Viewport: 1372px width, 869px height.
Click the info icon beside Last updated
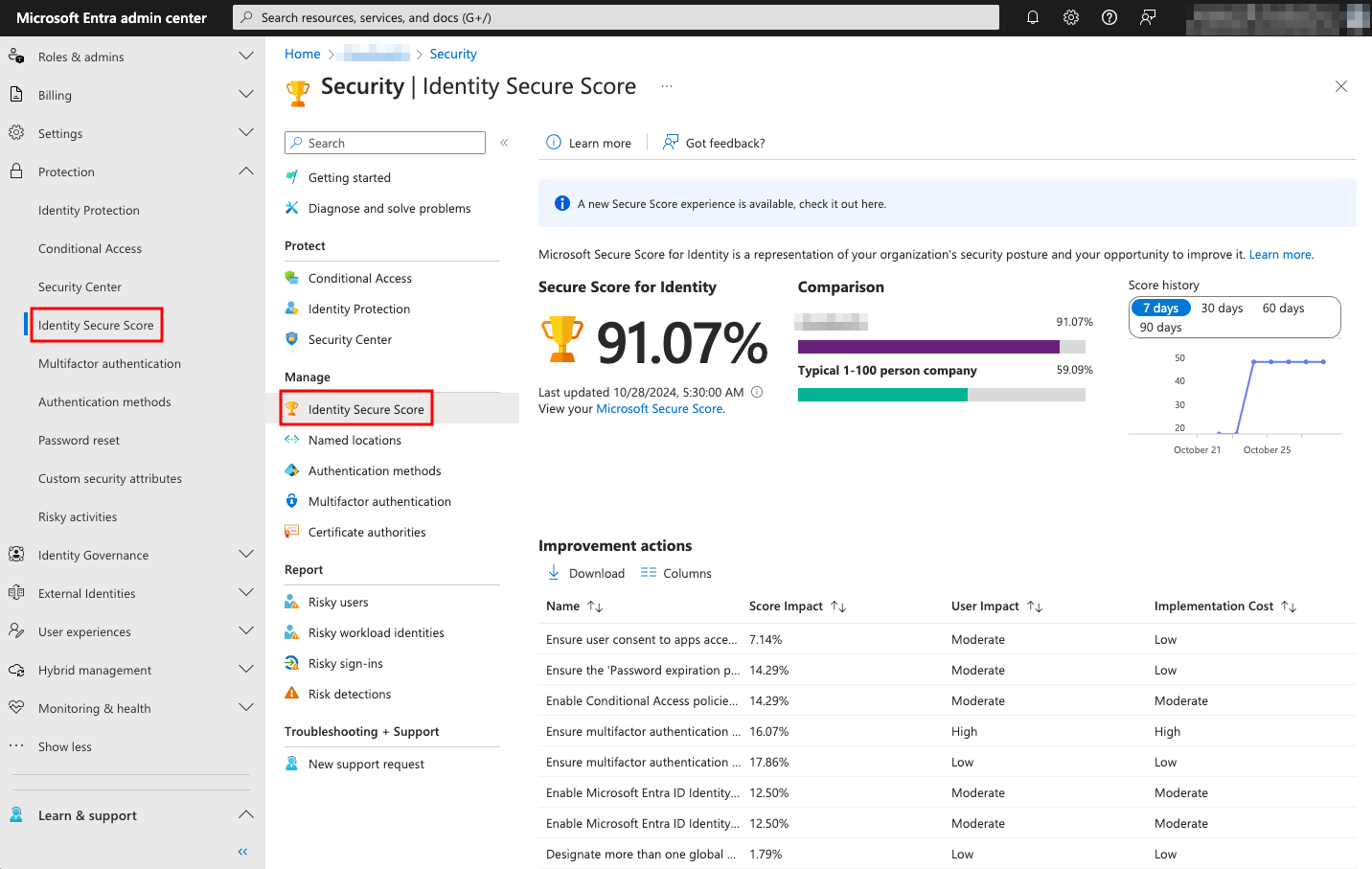coord(757,392)
